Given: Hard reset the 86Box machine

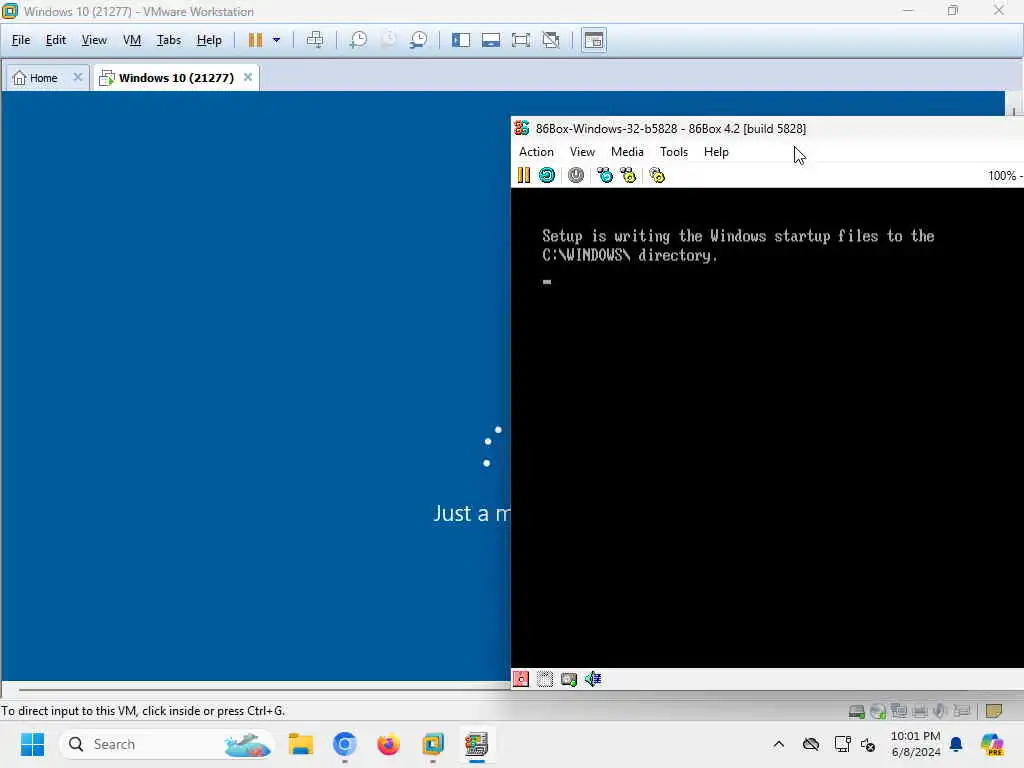Looking at the screenshot, I should pyautogui.click(x=547, y=175).
